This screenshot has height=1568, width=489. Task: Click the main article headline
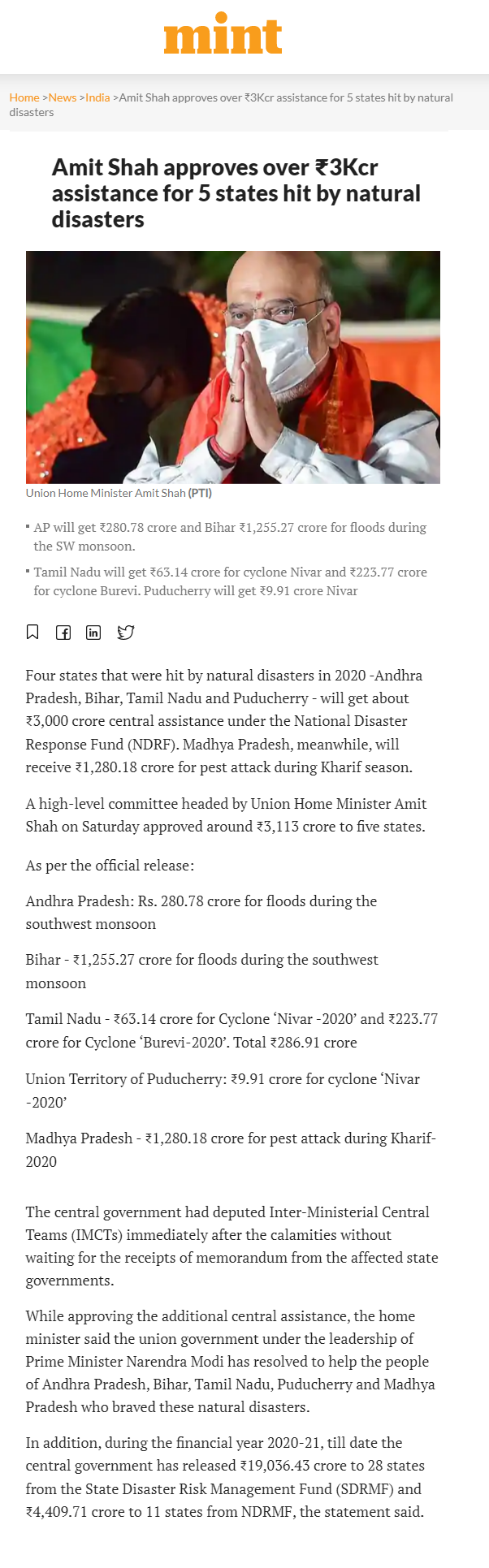click(236, 193)
